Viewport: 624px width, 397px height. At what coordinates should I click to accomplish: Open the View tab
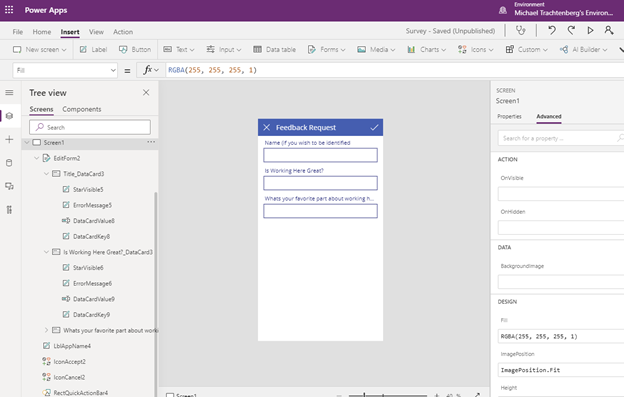coord(96,32)
